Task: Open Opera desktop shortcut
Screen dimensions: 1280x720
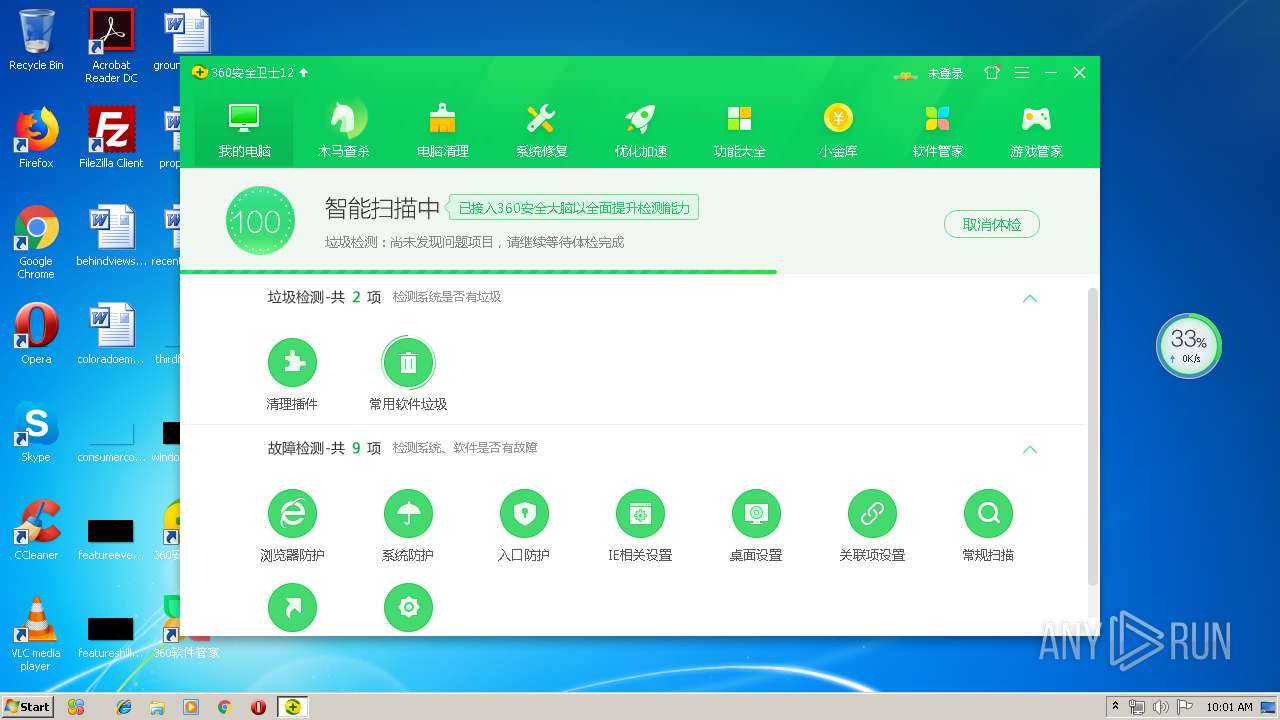Action: (x=36, y=334)
